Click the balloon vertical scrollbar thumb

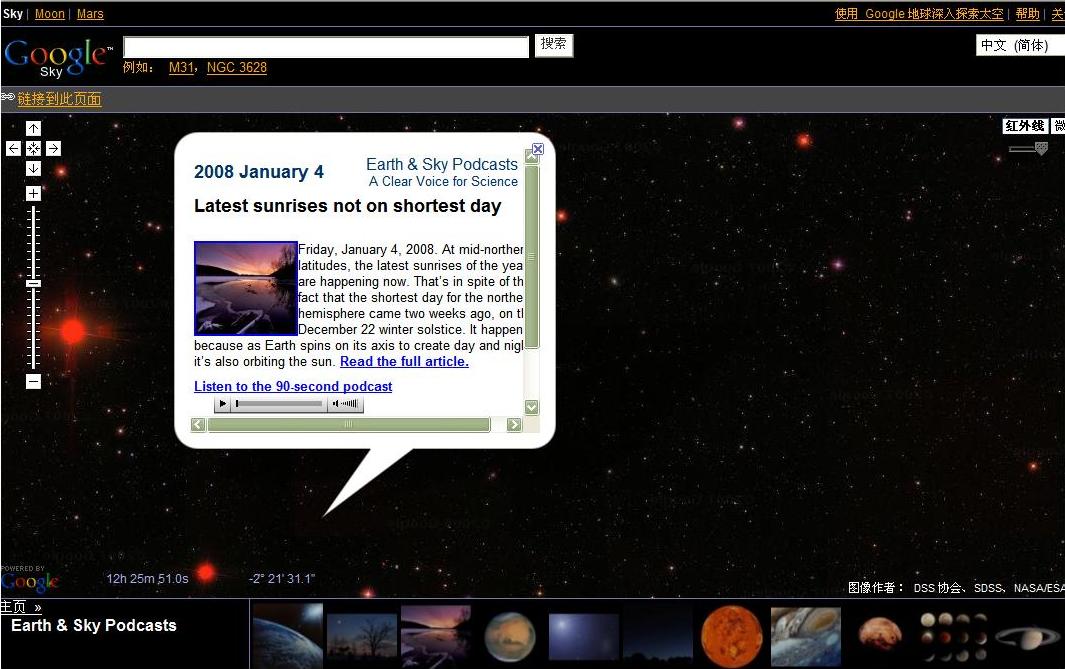pyautogui.click(x=532, y=256)
